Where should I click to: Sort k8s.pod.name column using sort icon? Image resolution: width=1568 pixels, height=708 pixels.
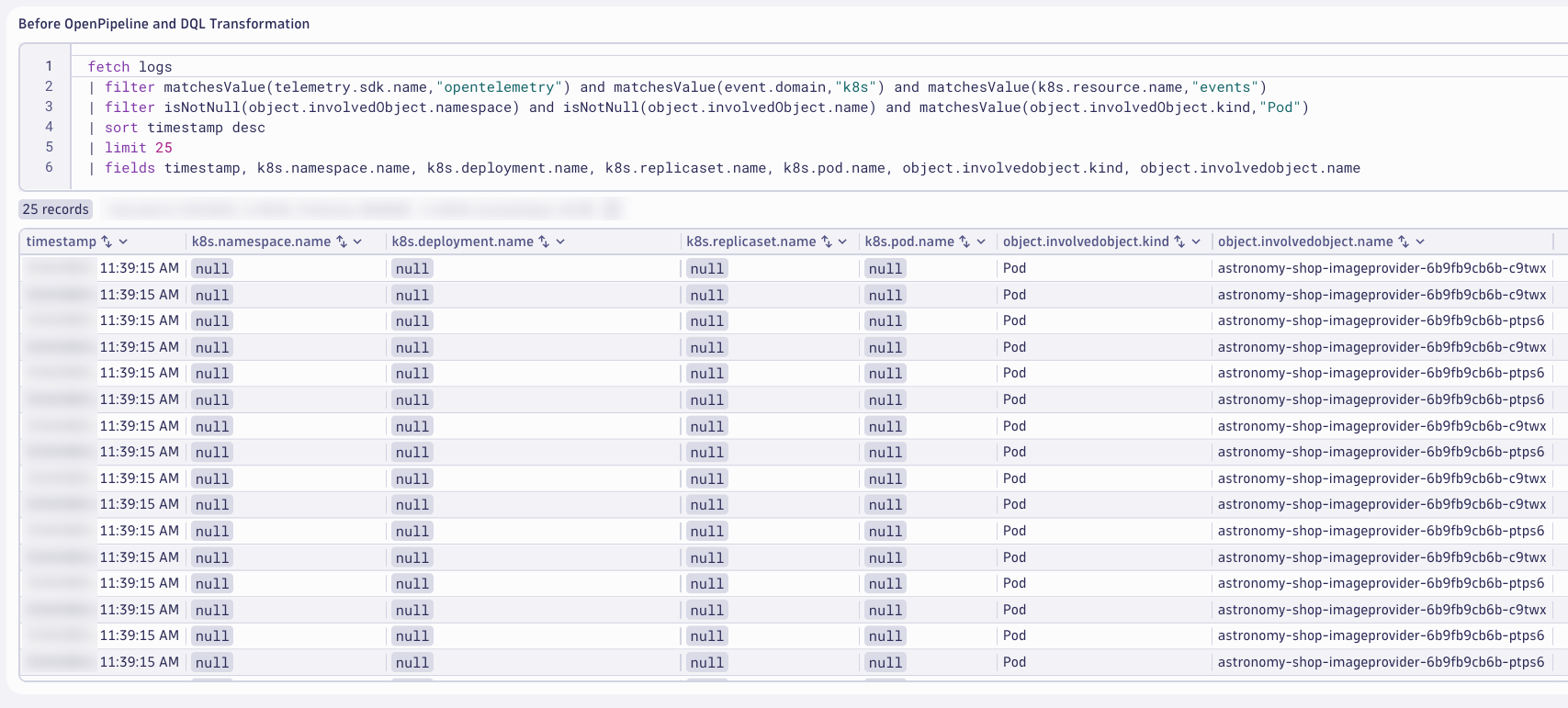[964, 242]
